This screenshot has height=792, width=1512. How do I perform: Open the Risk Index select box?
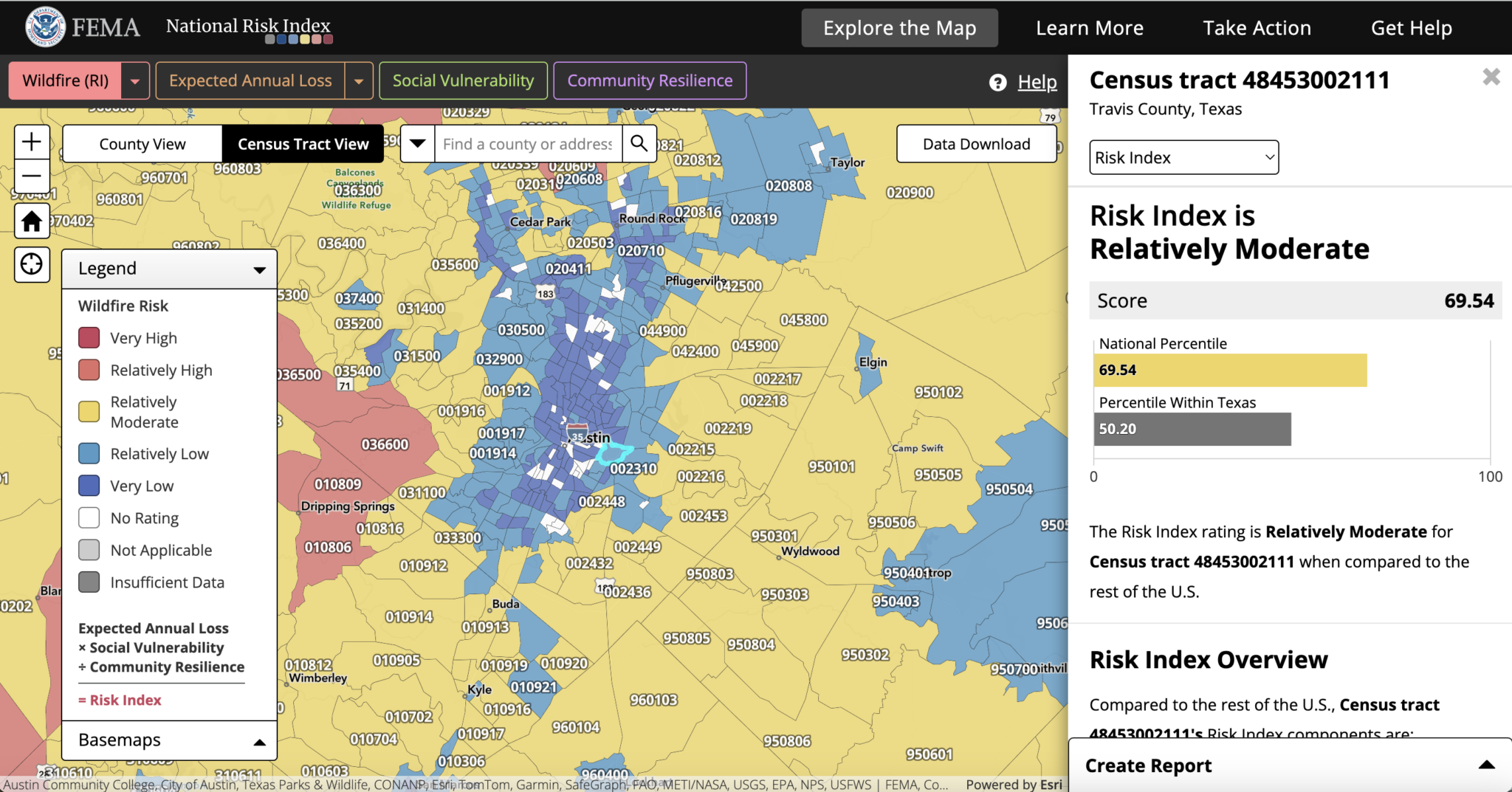pos(1183,157)
